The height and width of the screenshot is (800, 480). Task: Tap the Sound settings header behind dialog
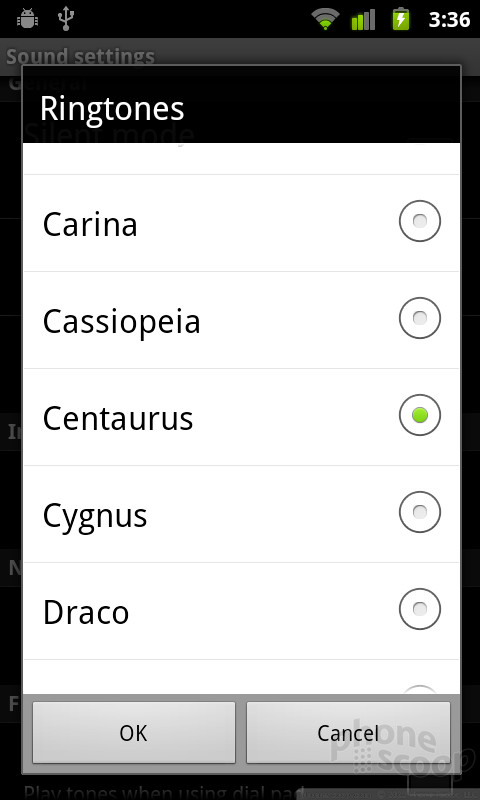point(80,56)
